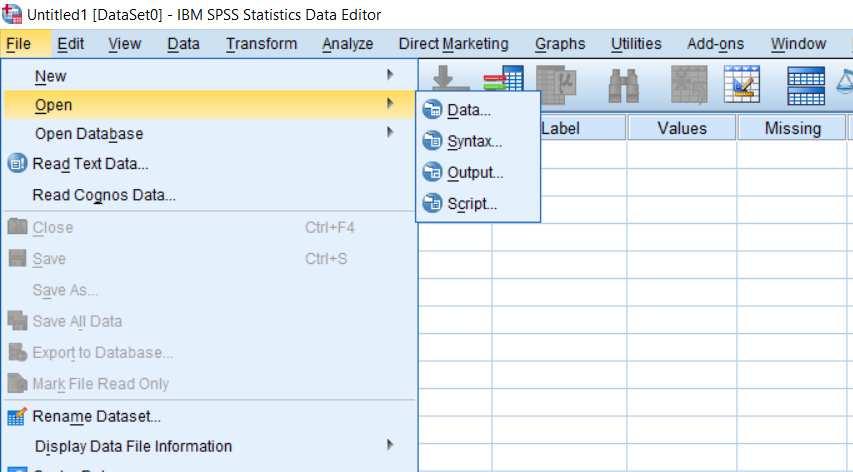Image resolution: width=853 pixels, height=472 pixels.
Task: Open the View menu
Action: (x=125, y=44)
